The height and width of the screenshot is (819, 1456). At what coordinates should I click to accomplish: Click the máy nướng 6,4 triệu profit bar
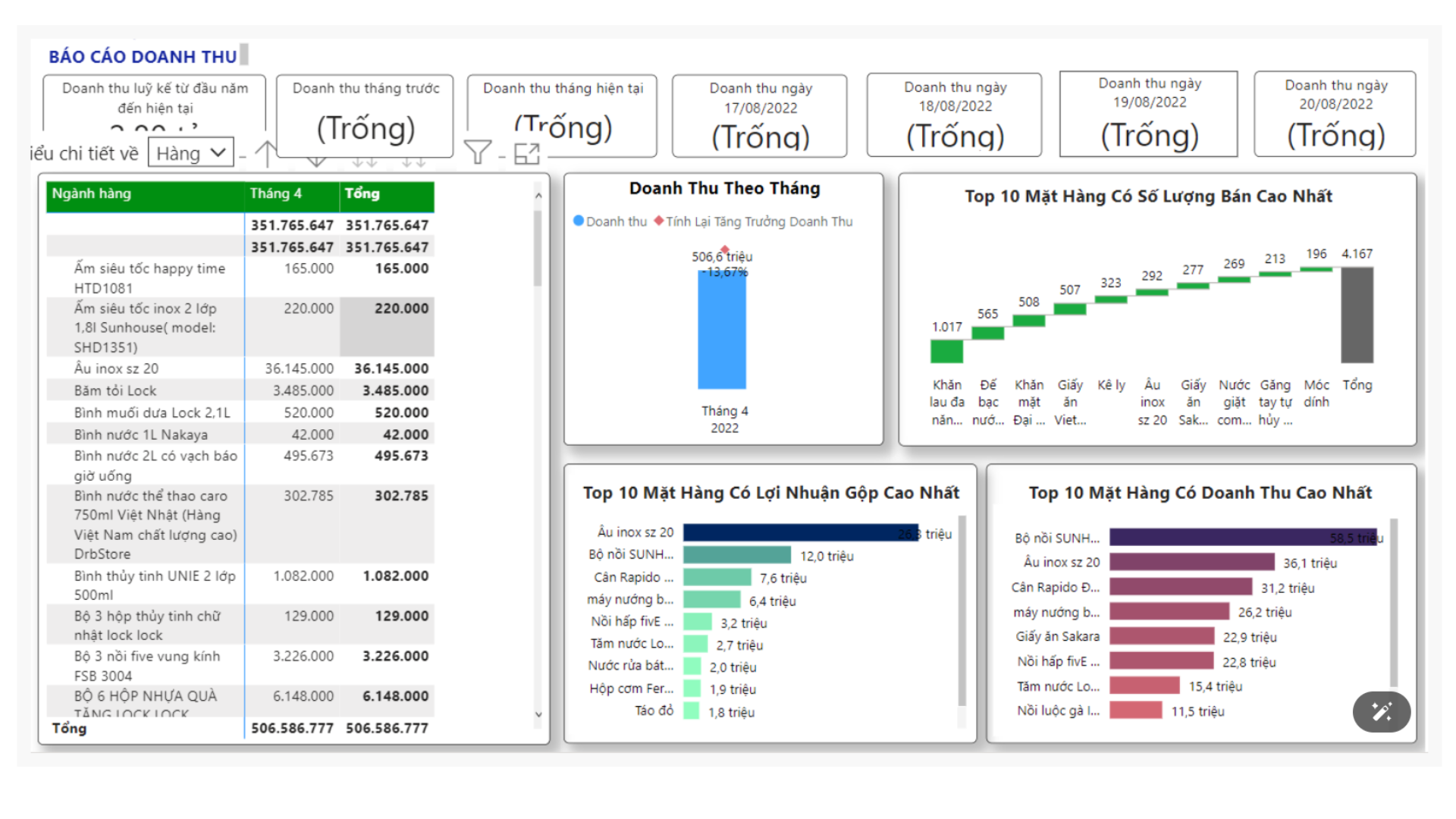click(x=711, y=600)
